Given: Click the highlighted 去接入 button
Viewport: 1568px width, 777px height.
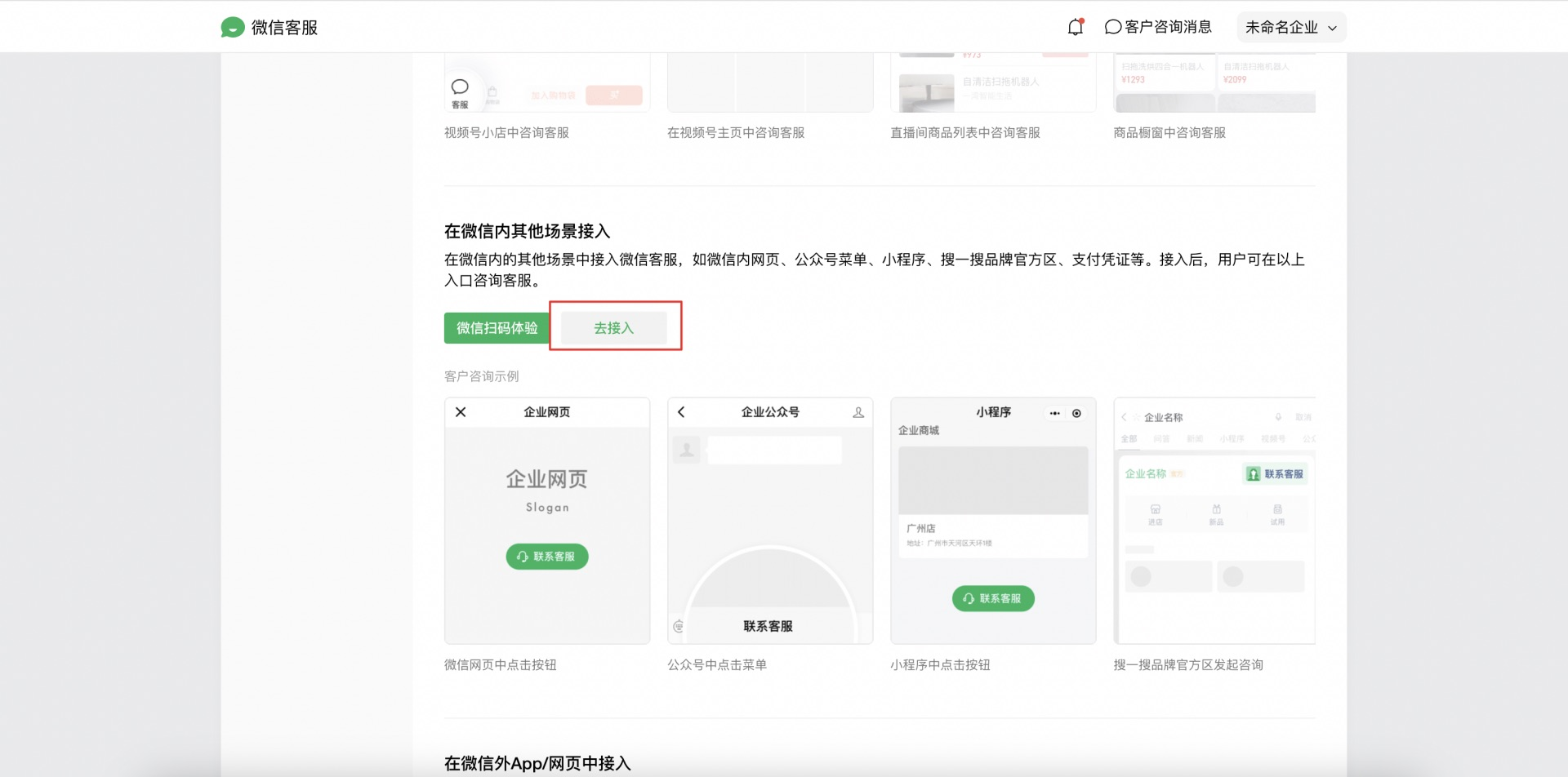Looking at the screenshot, I should tap(616, 326).
